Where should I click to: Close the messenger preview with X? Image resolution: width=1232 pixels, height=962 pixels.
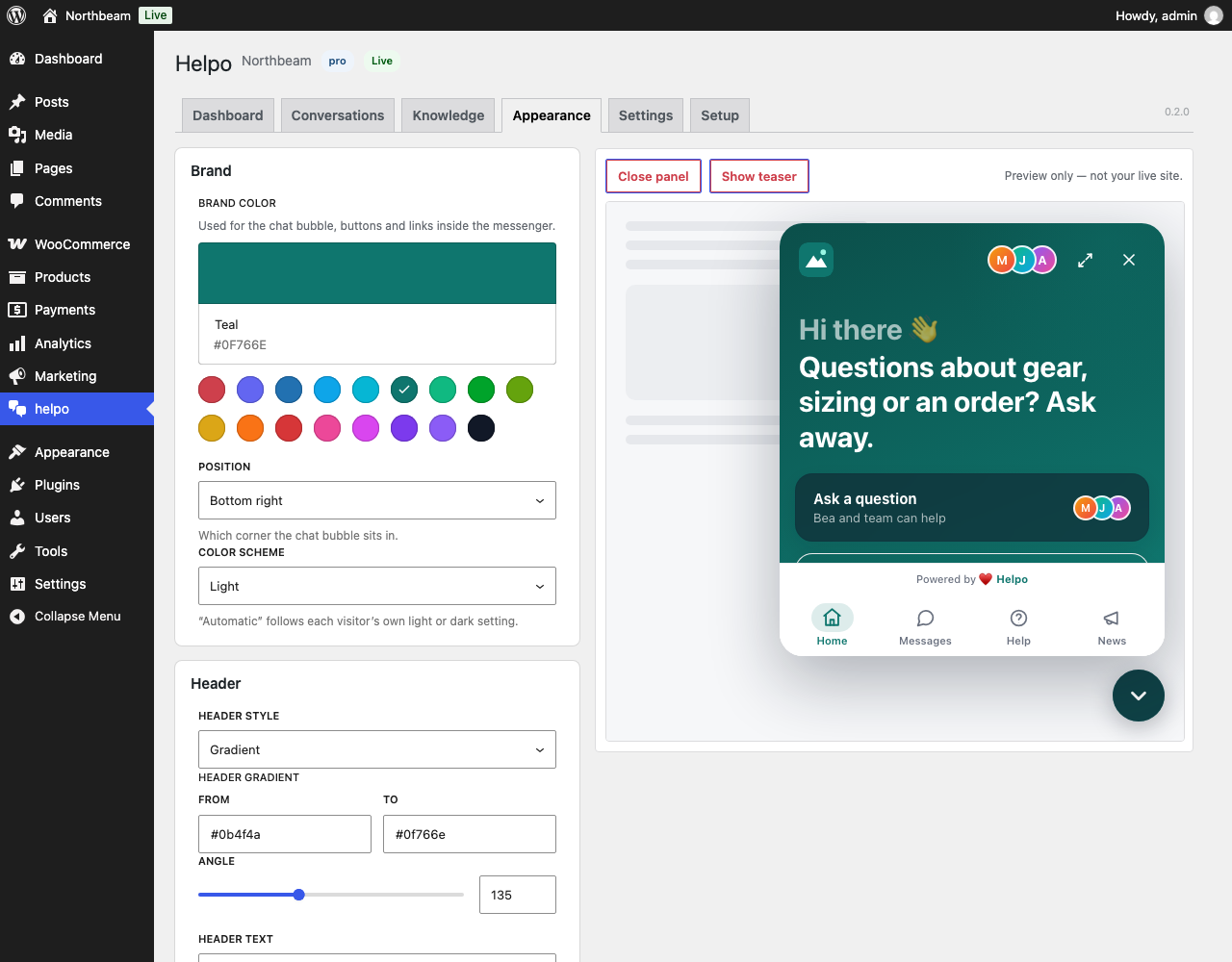[1129, 260]
